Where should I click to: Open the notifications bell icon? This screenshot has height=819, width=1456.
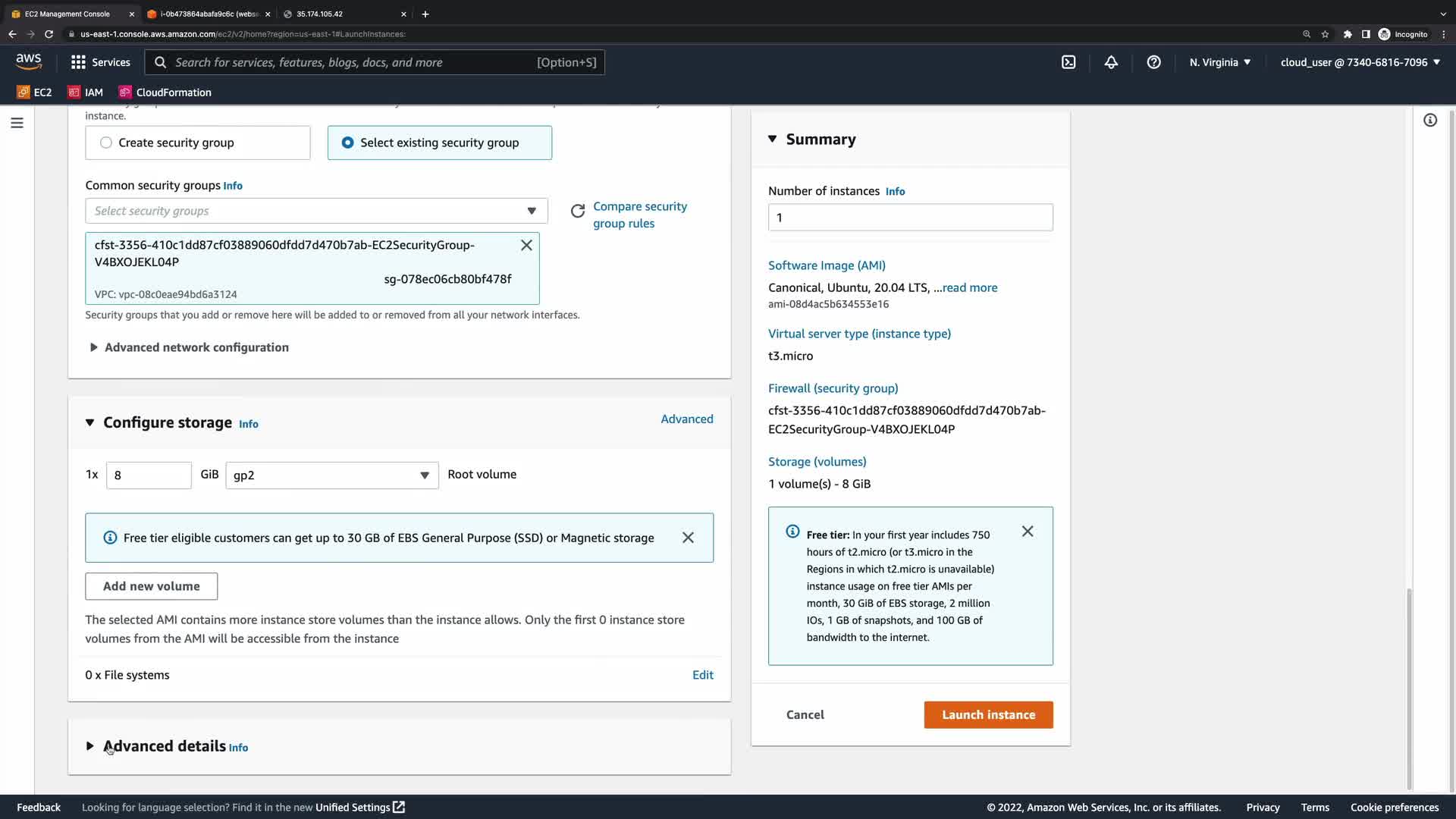pos(1111,62)
